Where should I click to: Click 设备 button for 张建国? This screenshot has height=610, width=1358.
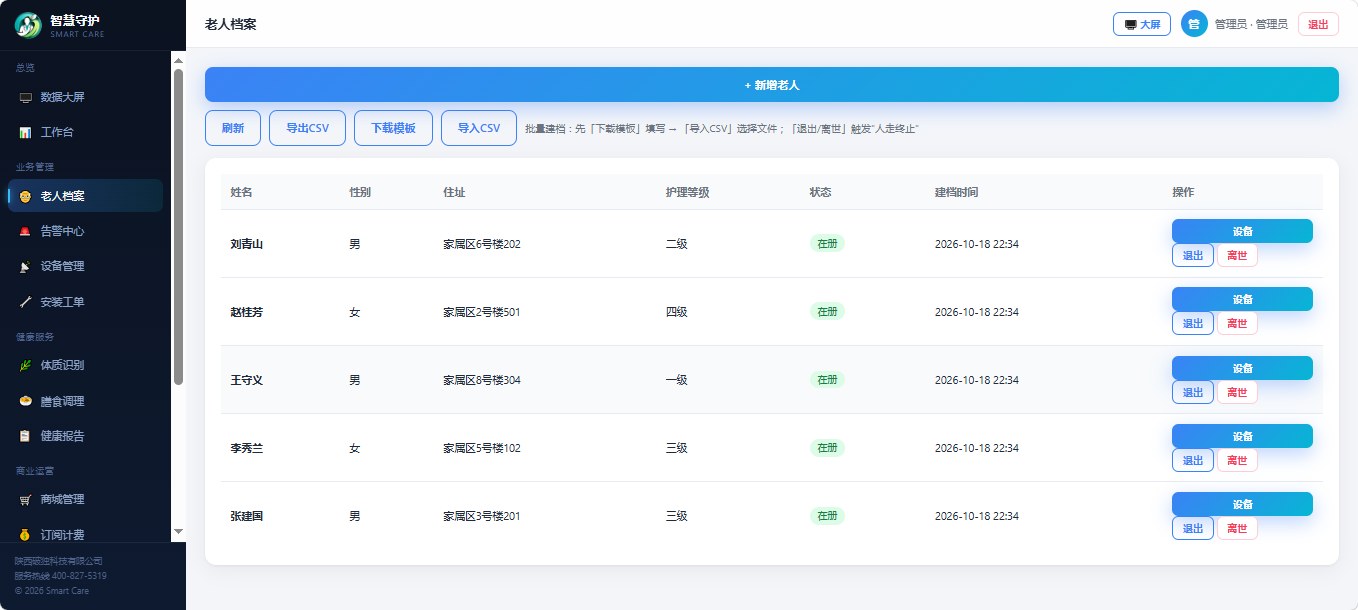point(1242,504)
